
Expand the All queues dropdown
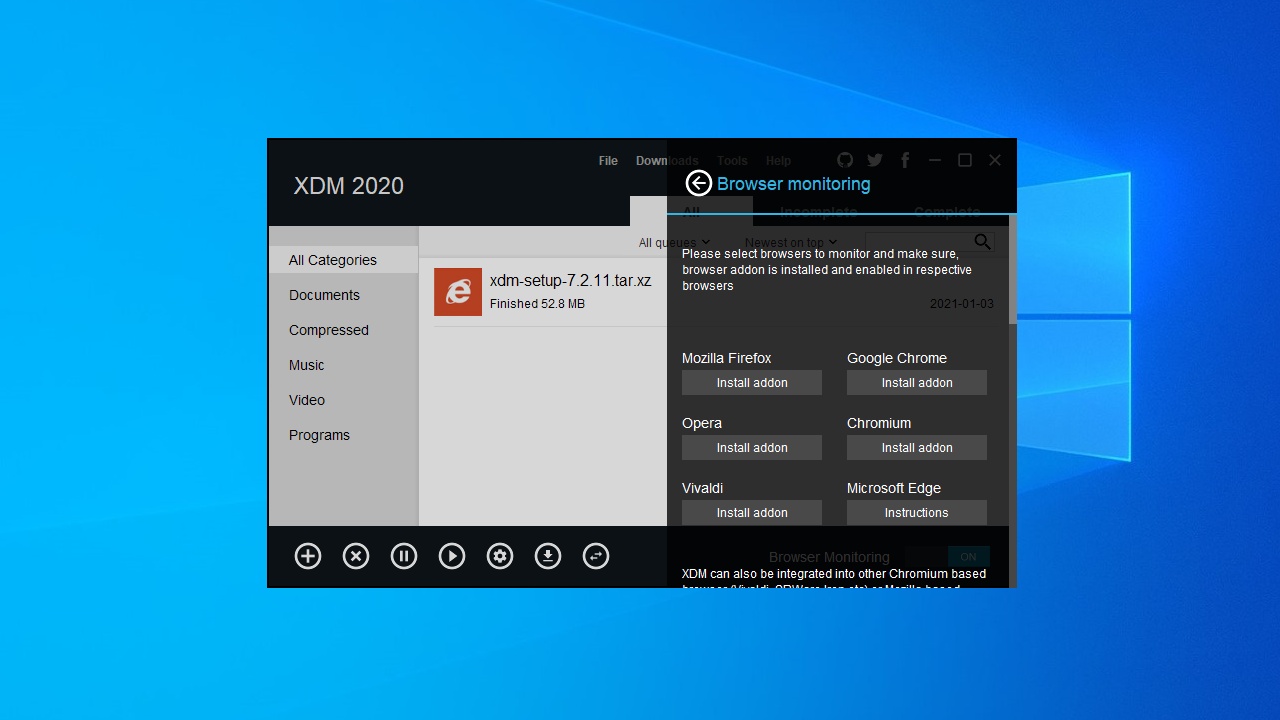pos(674,242)
